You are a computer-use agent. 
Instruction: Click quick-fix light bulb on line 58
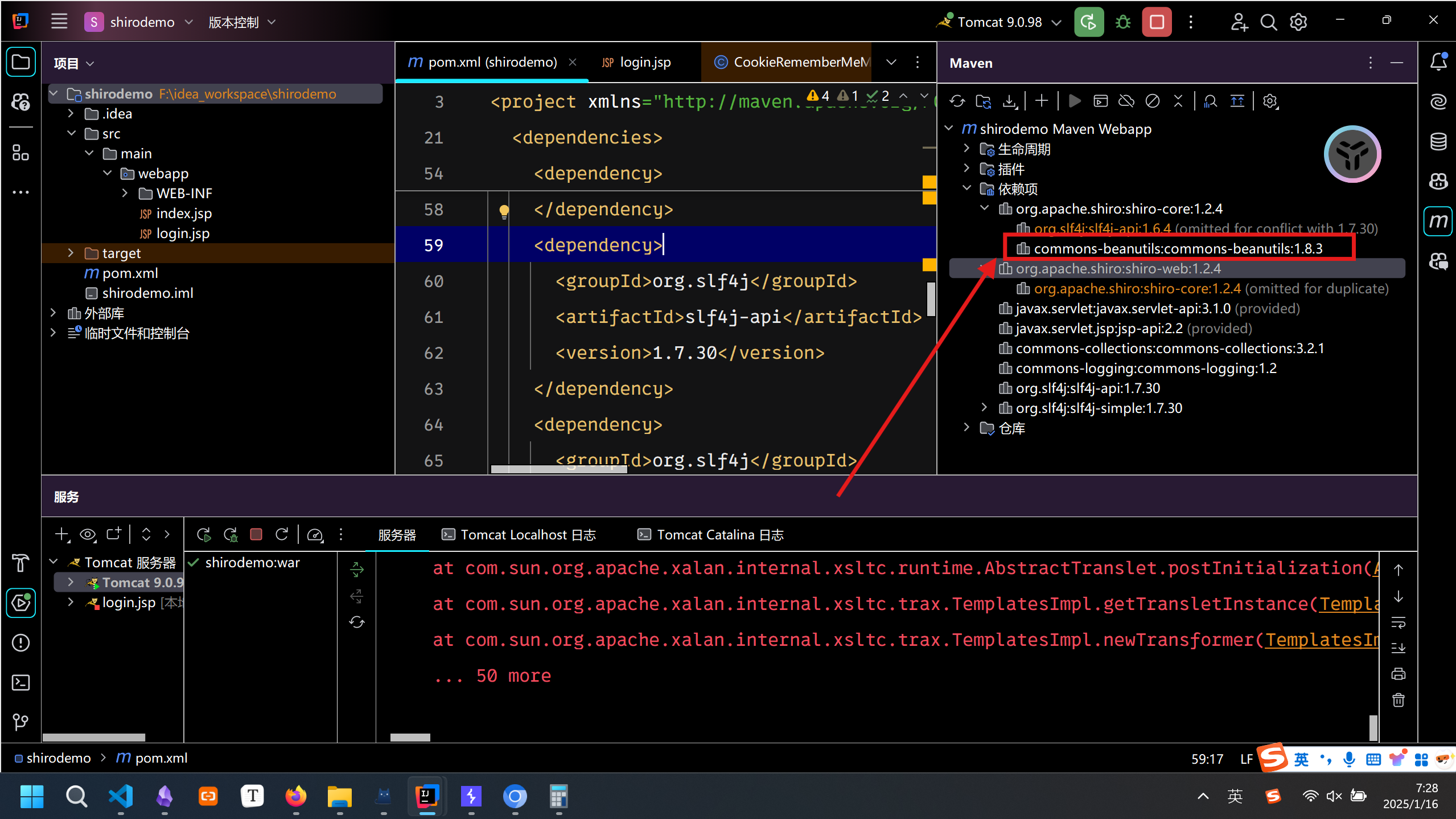(504, 211)
